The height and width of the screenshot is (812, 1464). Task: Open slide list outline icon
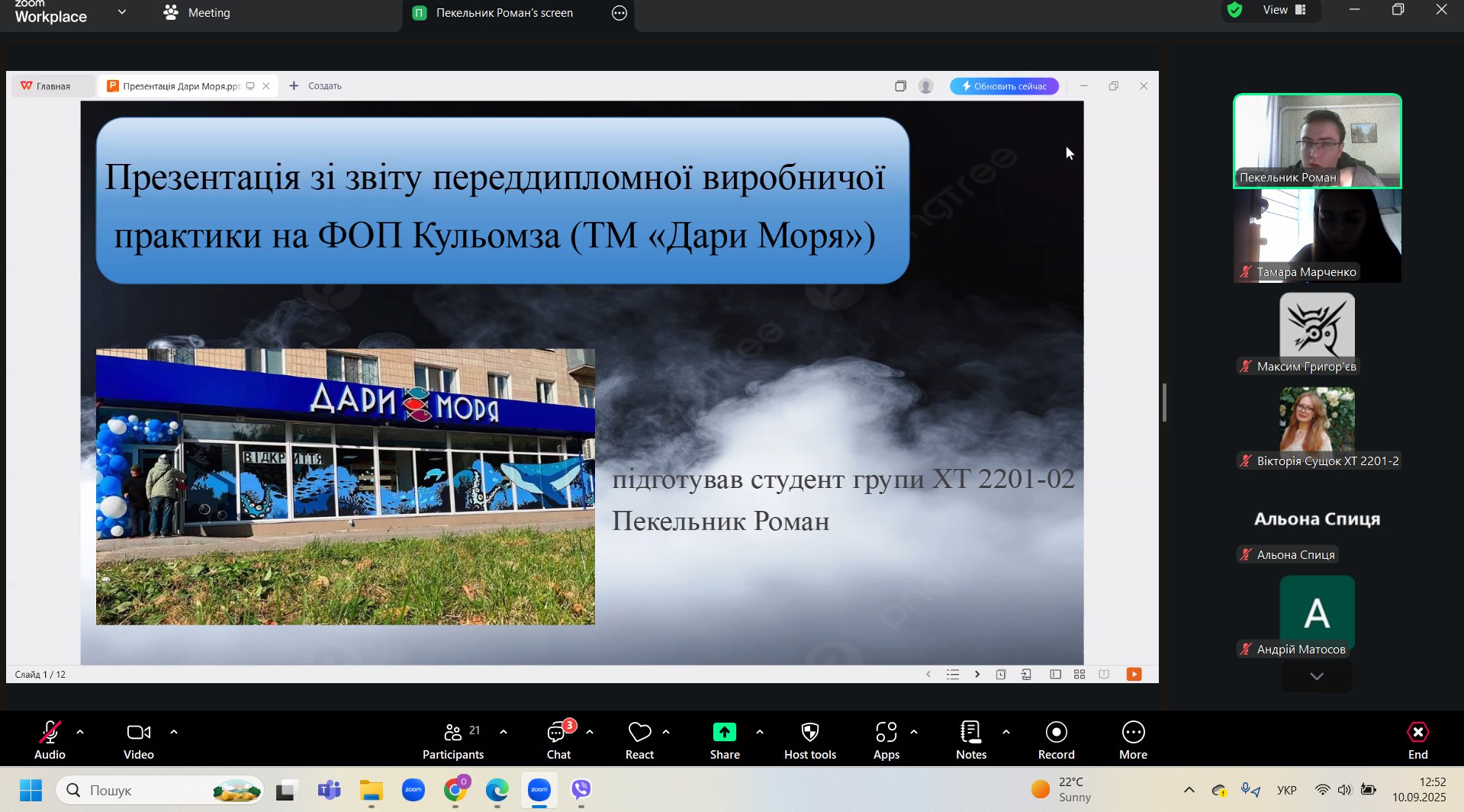click(953, 674)
